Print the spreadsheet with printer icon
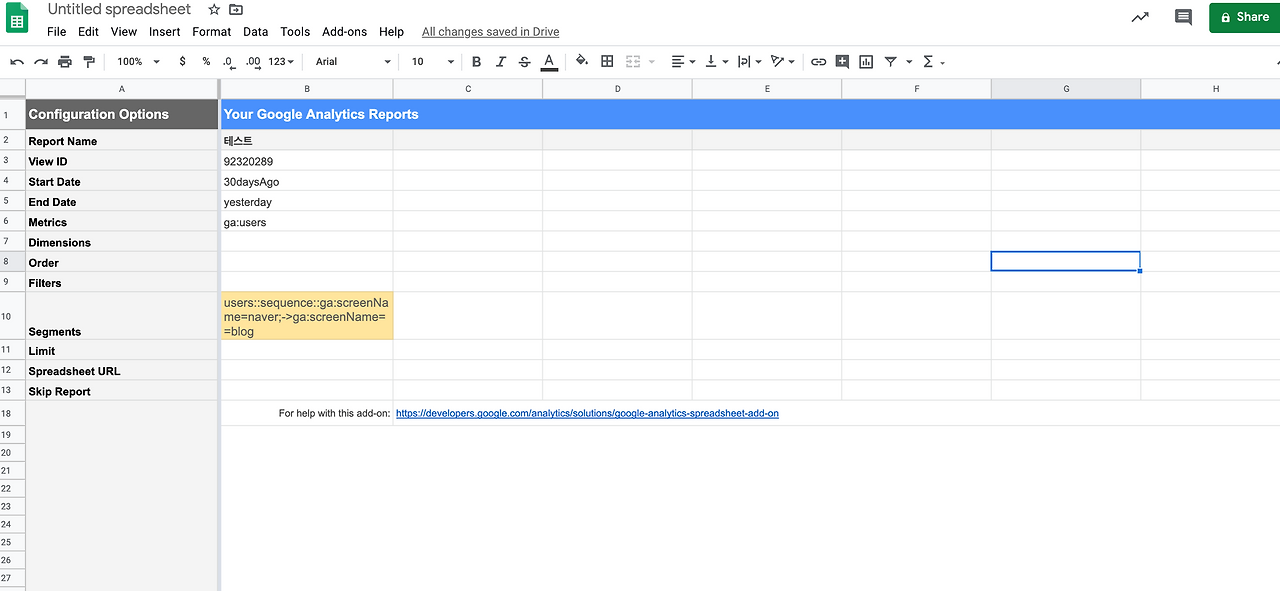The width and height of the screenshot is (1280, 591). [65, 62]
